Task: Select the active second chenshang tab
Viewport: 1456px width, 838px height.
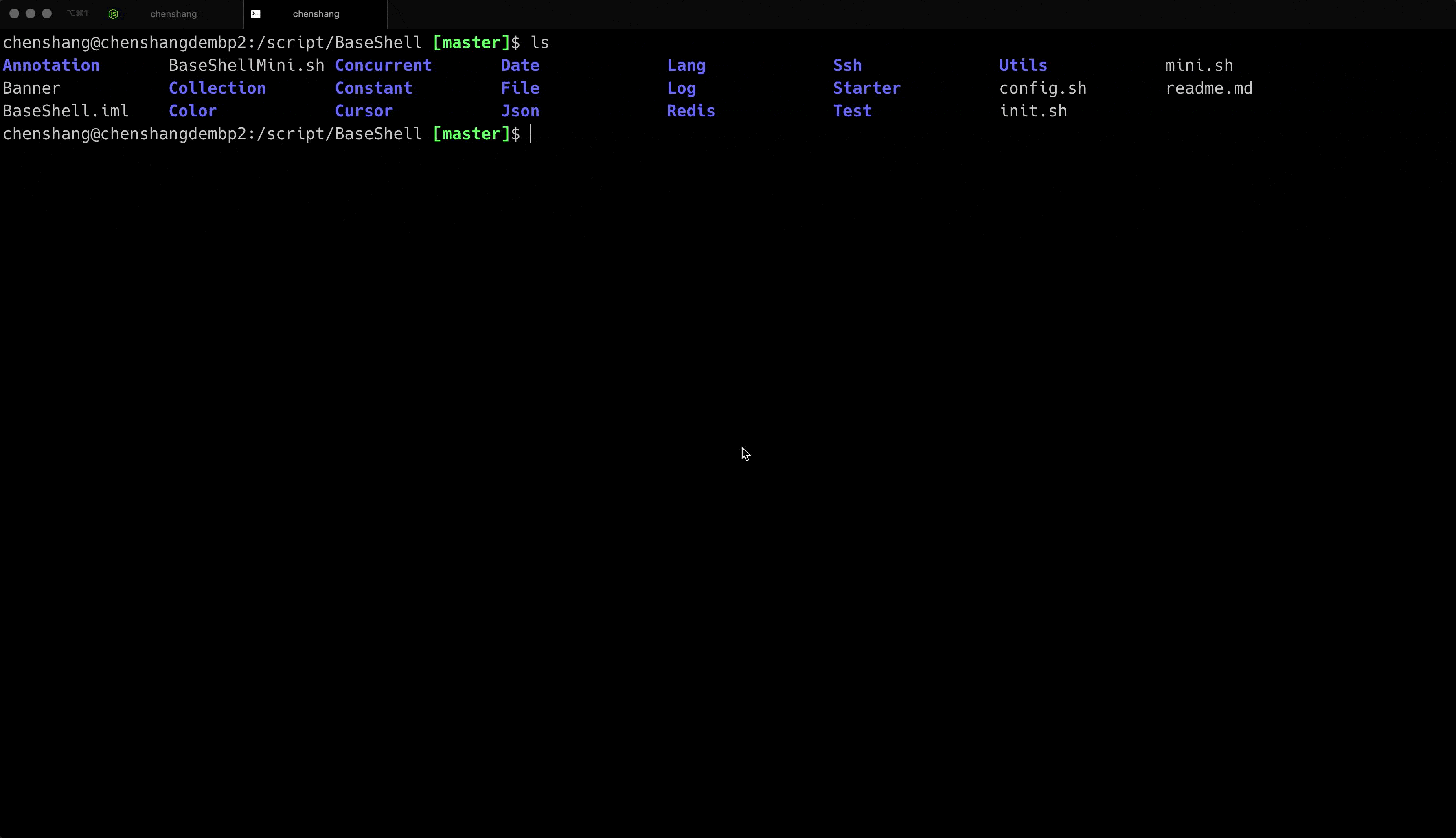Action: click(316, 14)
